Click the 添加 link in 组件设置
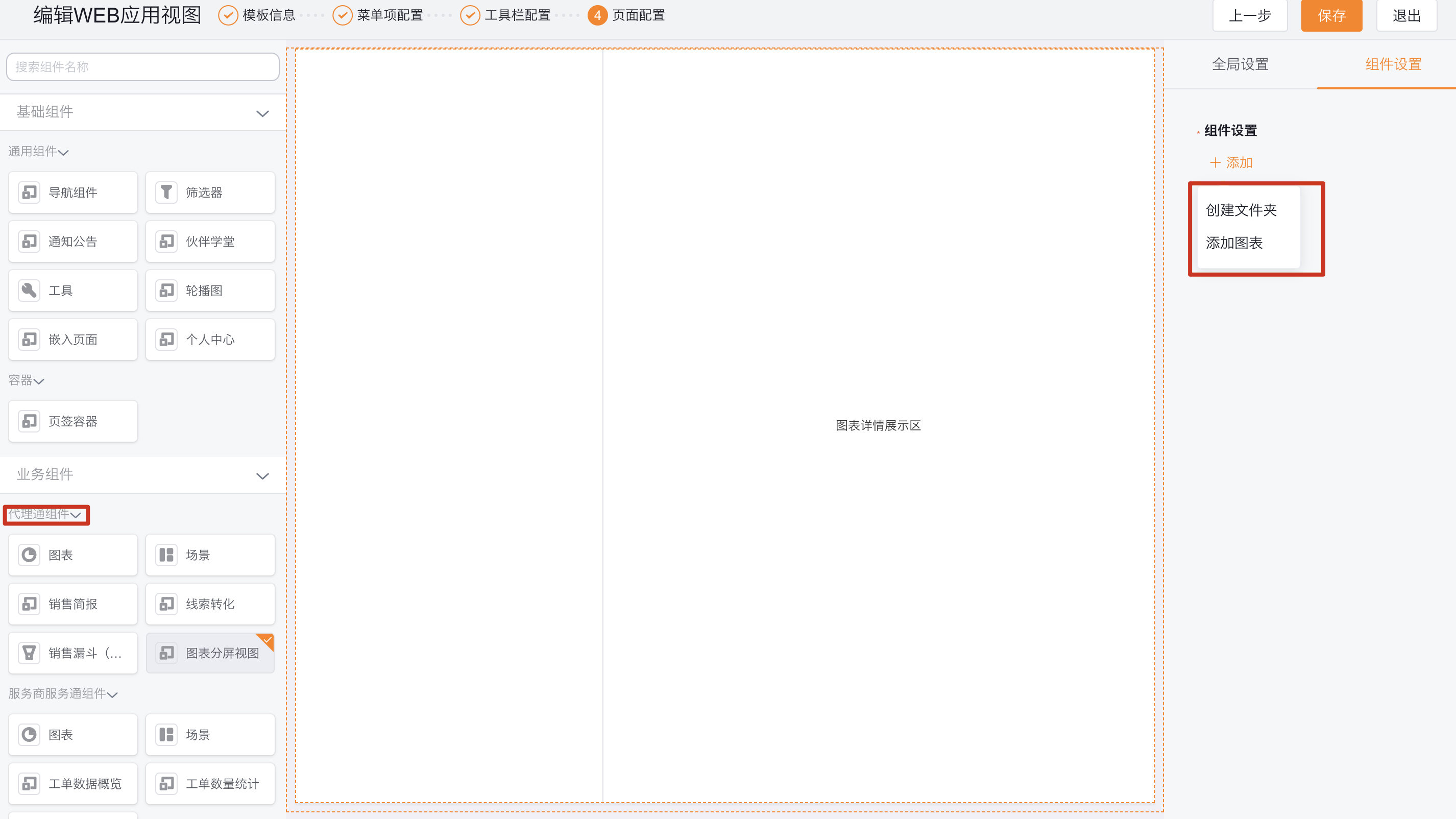Image resolution: width=1456 pixels, height=819 pixels. 1231,163
